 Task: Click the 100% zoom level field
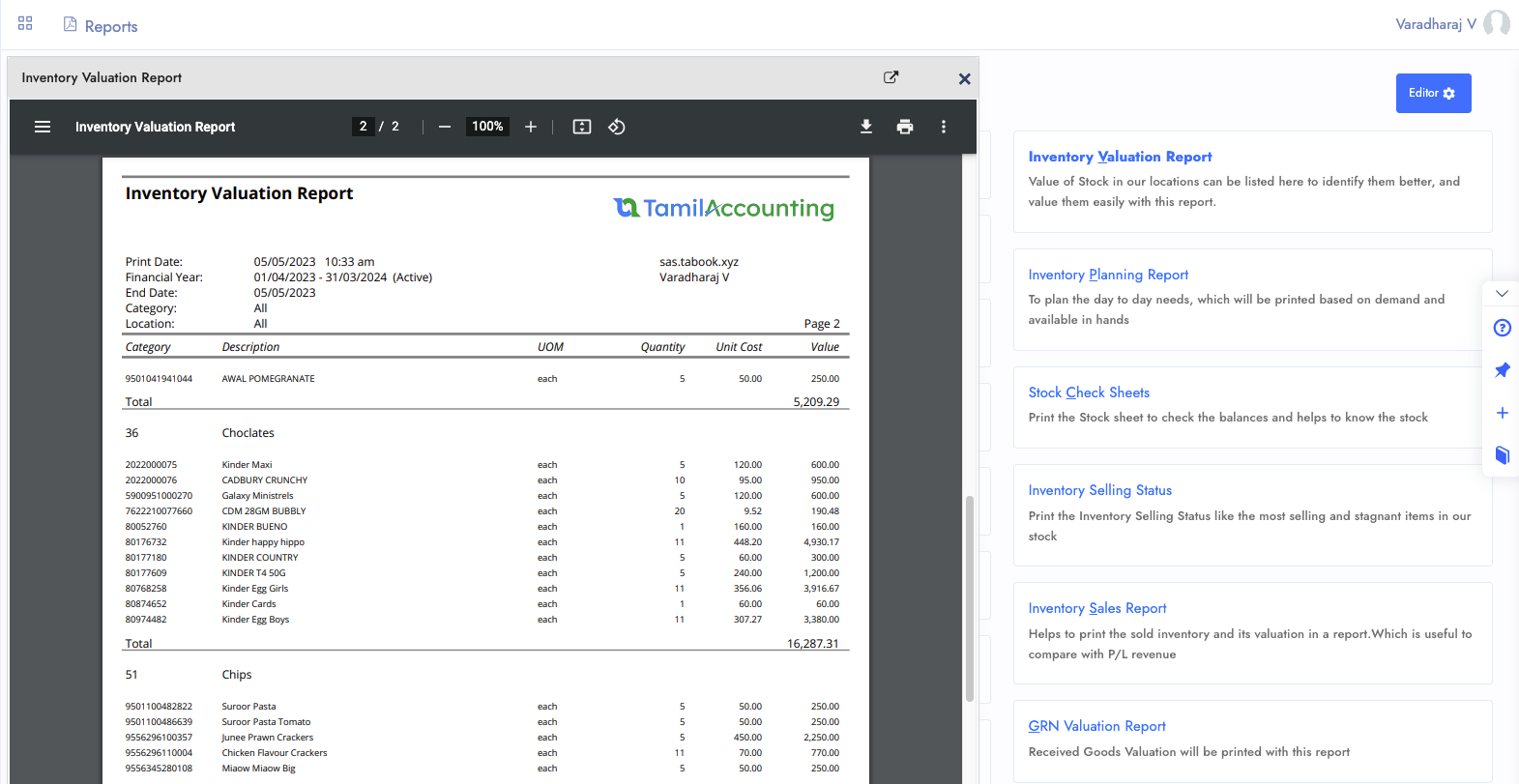coord(487,127)
